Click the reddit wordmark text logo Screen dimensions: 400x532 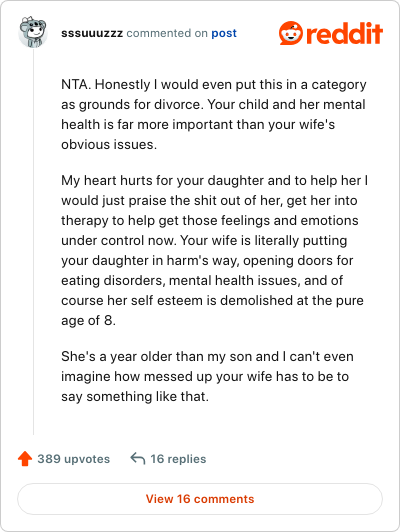[344, 34]
